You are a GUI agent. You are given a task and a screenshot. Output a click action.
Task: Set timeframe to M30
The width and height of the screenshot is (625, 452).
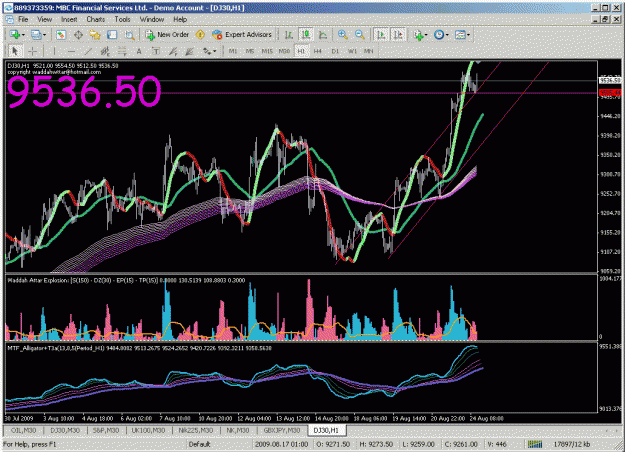tap(284, 51)
